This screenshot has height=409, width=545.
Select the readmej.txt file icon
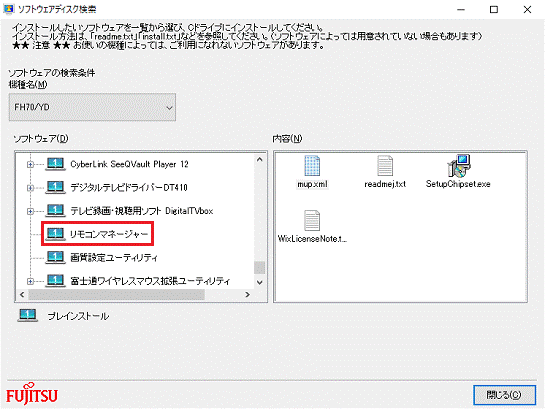click(385, 166)
